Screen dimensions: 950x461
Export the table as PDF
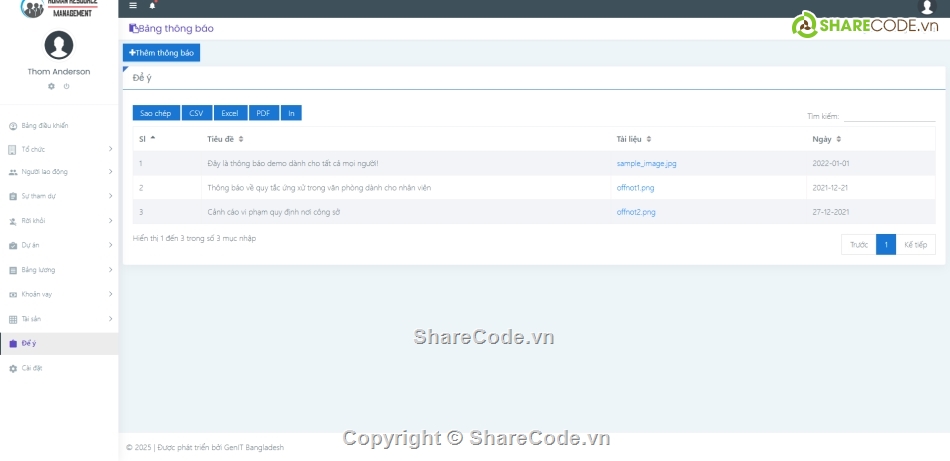pyautogui.click(x=264, y=113)
